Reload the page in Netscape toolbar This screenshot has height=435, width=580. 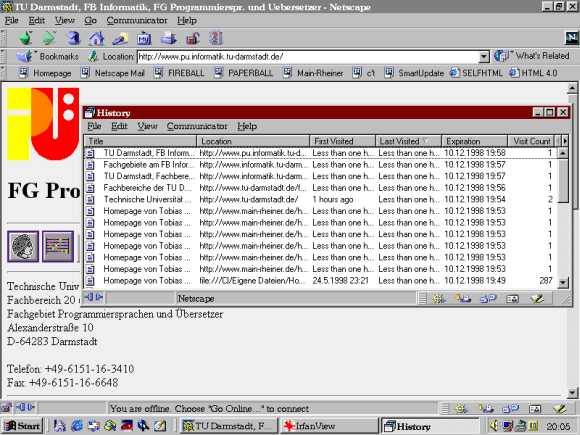(73, 38)
